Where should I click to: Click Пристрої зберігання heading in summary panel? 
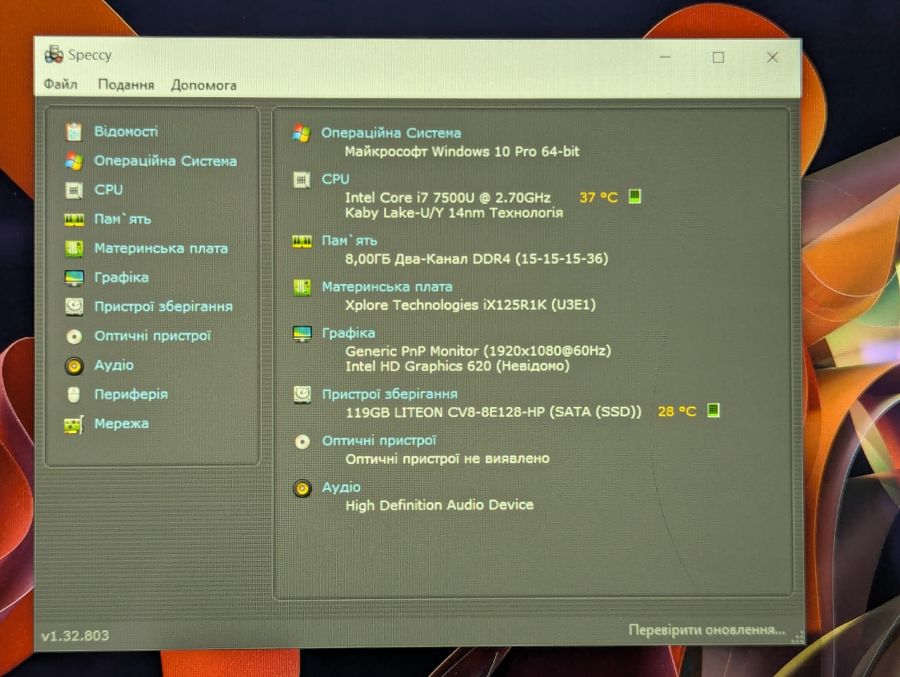pos(390,394)
